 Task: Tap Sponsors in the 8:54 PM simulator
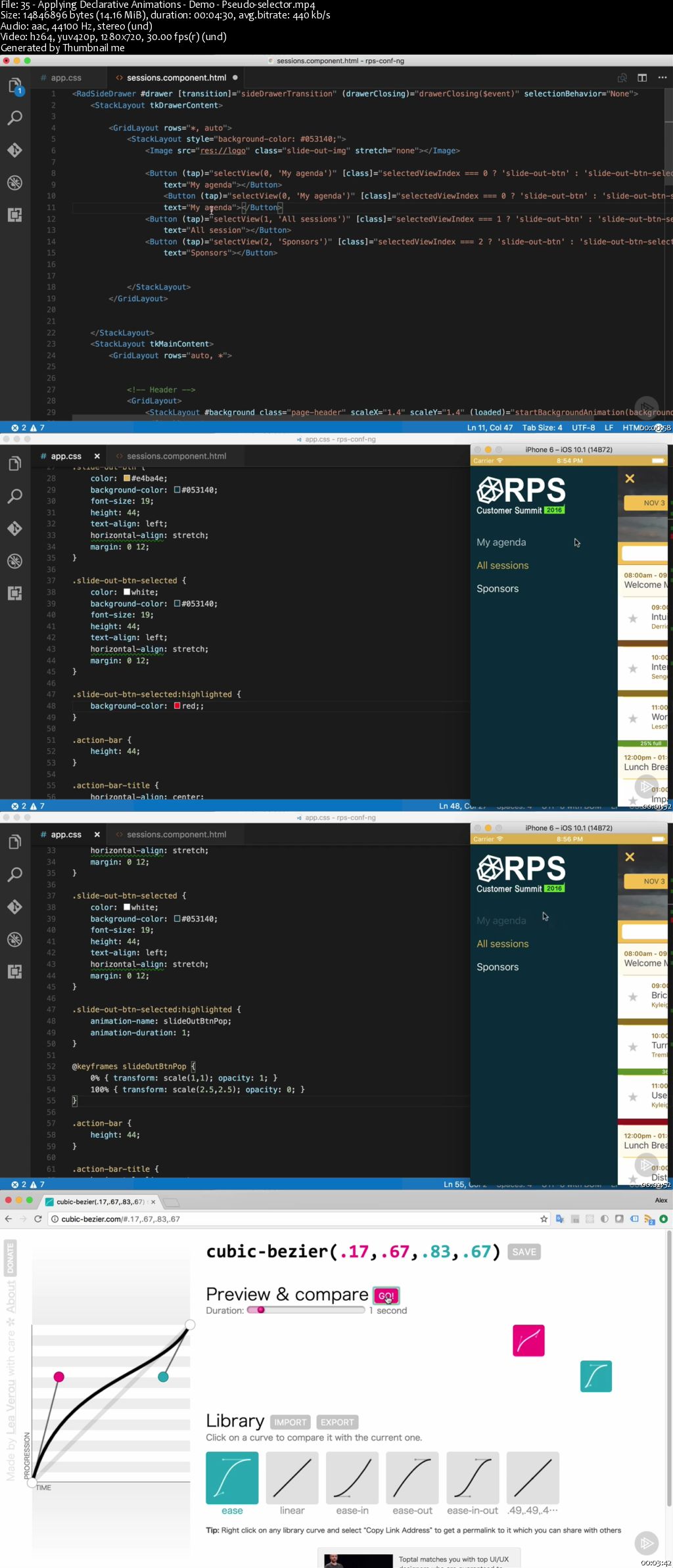498,589
